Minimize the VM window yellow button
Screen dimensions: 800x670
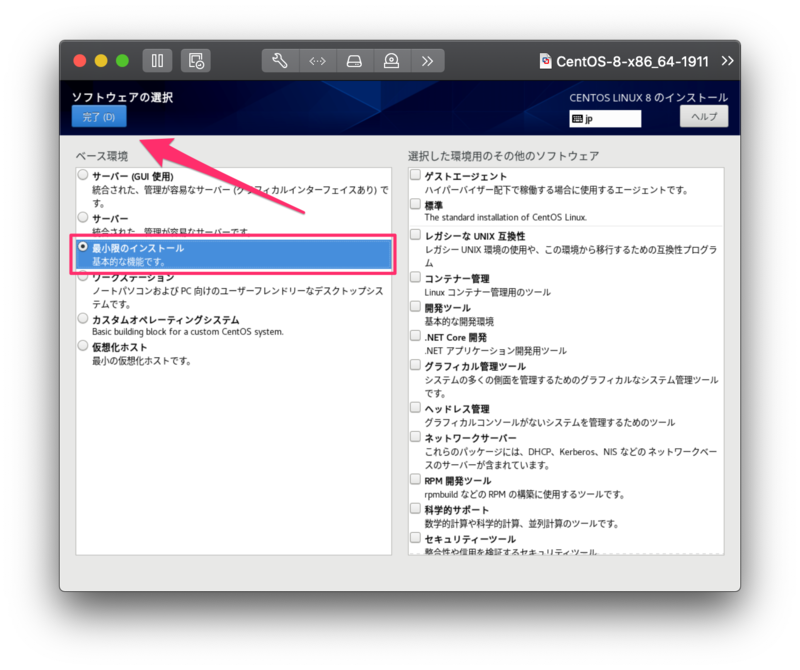click(x=101, y=61)
